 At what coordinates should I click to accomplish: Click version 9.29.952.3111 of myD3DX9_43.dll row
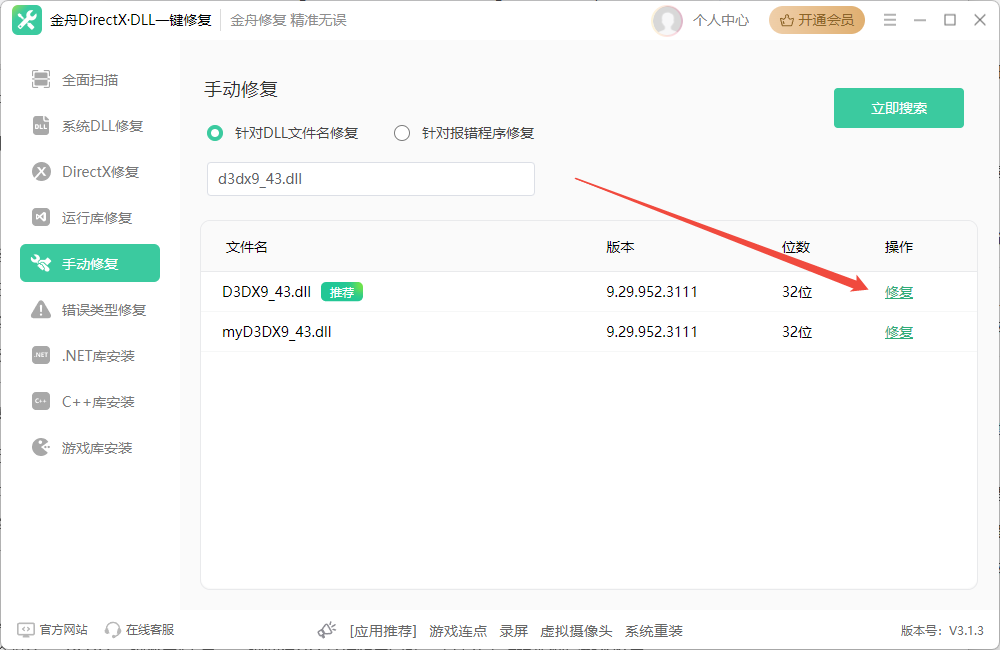652,332
